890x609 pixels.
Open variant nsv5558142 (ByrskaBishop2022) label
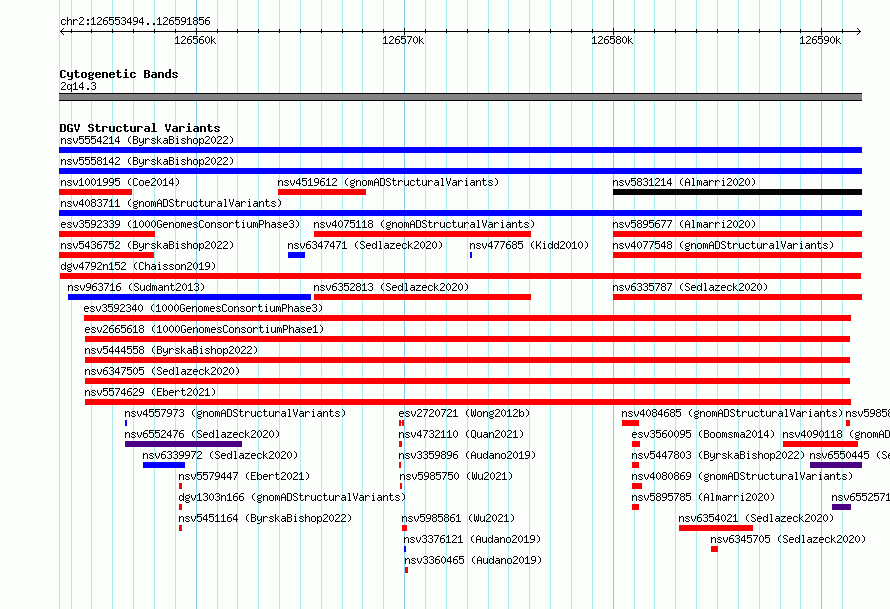(147, 161)
